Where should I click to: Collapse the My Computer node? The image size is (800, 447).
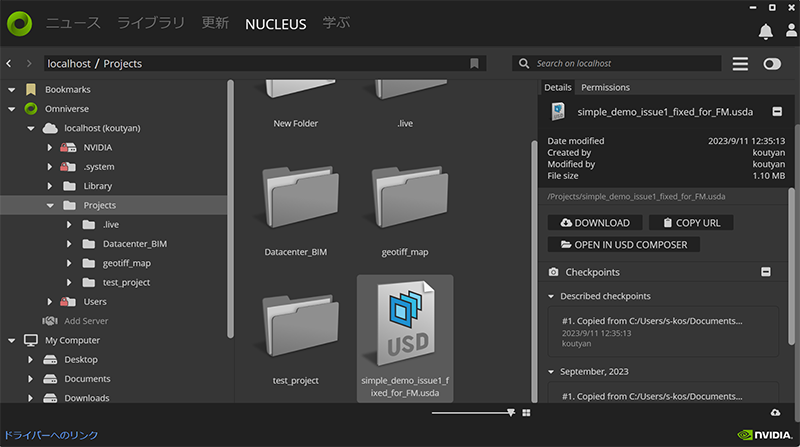(11, 341)
